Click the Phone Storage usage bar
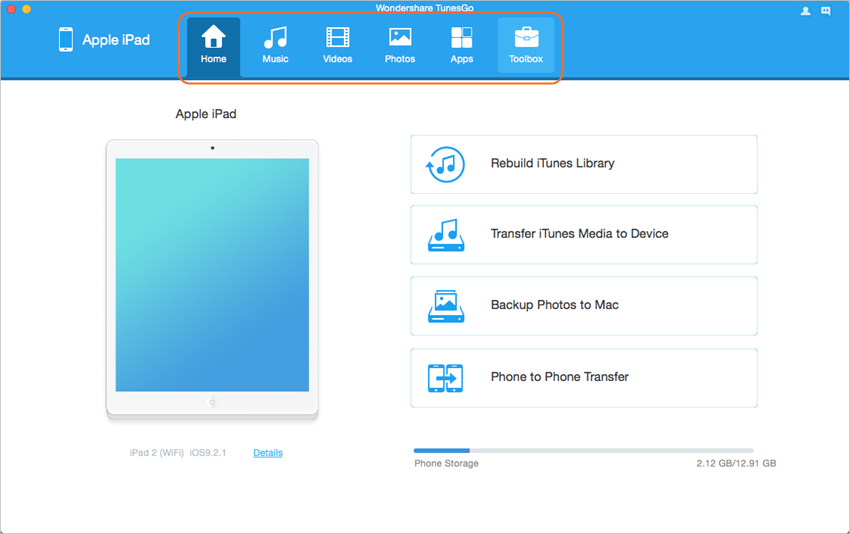 583,451
